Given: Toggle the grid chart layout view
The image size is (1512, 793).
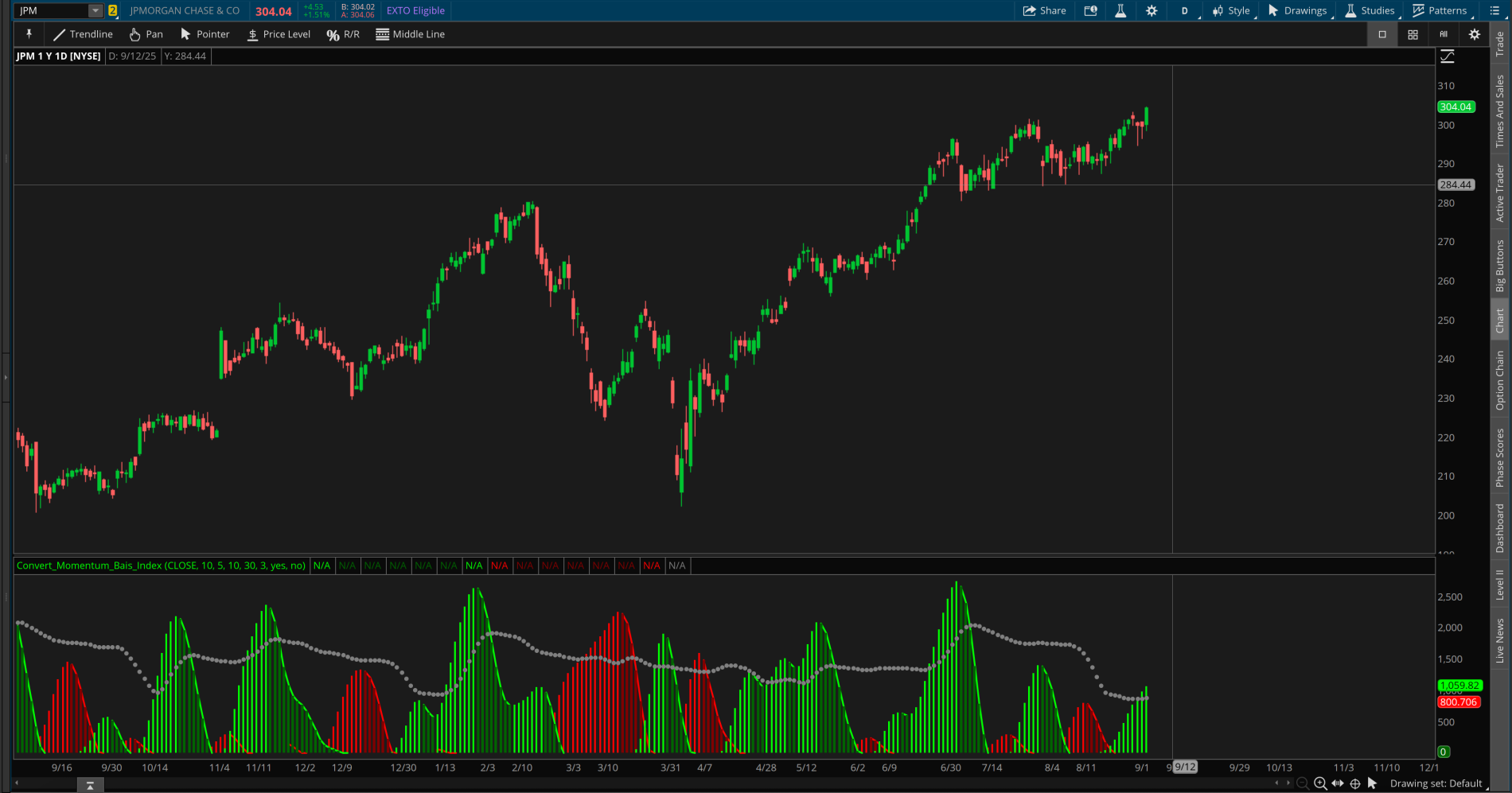Looking at the screenshot, I should click(x=1413, y=34).
